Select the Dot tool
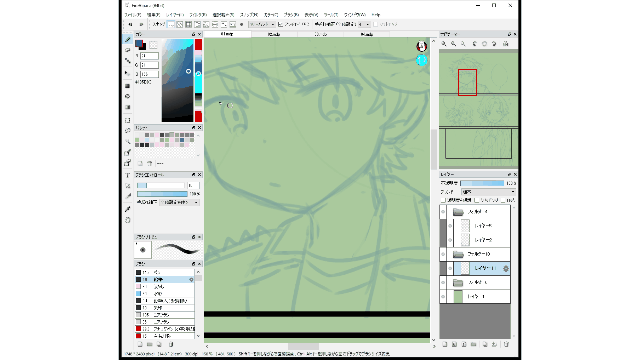Screen dimensions: 640x360 click(x=128, y=61)
